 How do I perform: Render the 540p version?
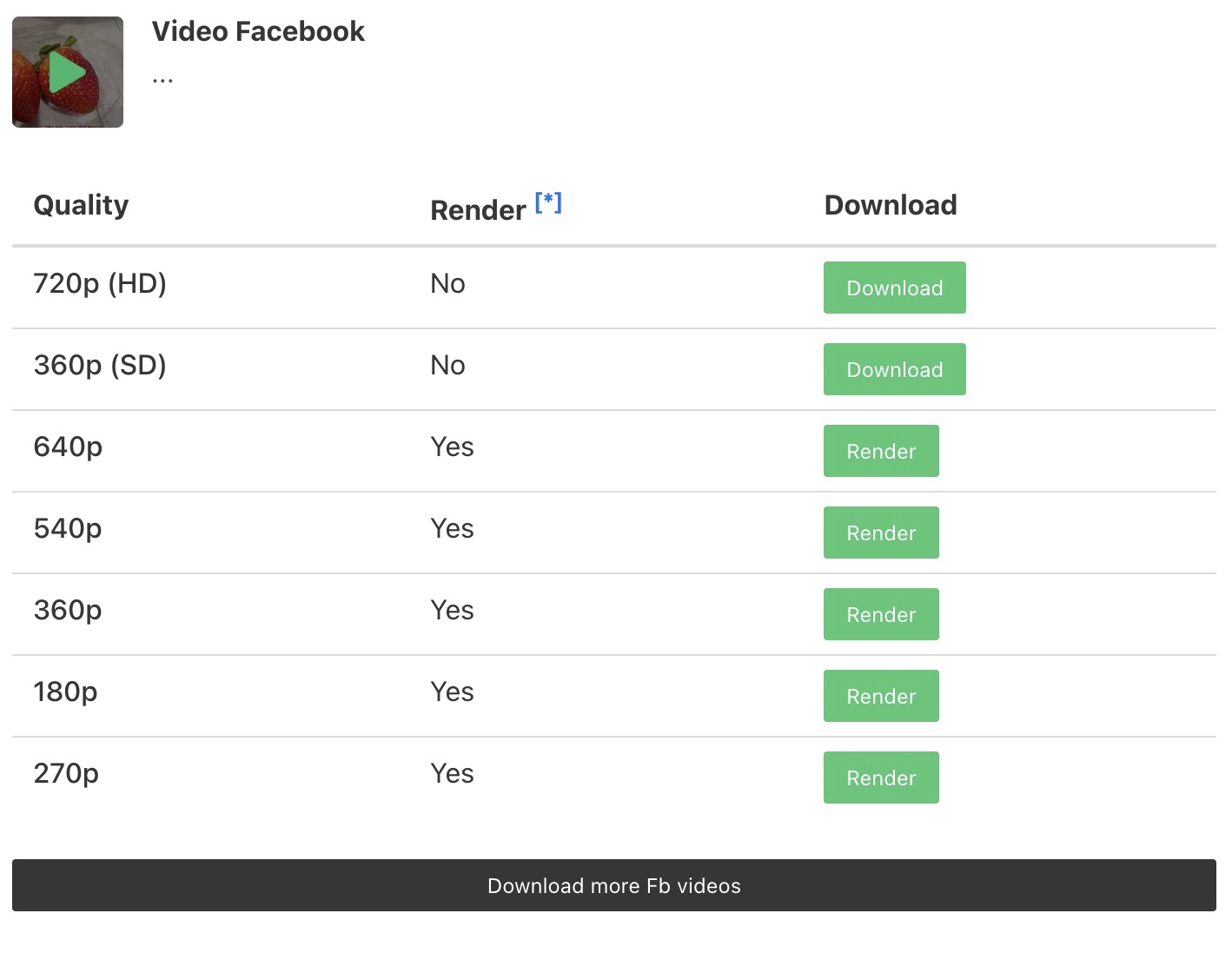[x=881, y=533]
